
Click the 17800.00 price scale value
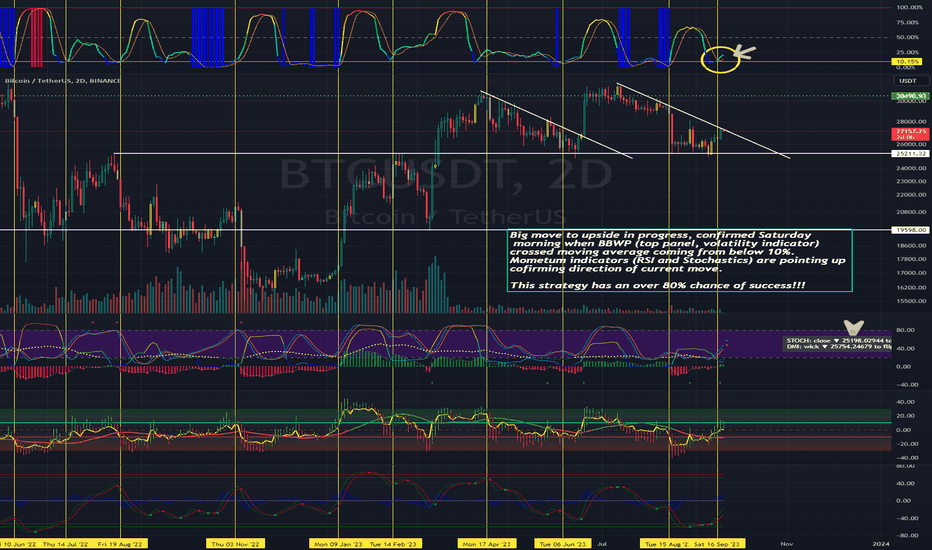pyautogui.click(x=911, y=259)
